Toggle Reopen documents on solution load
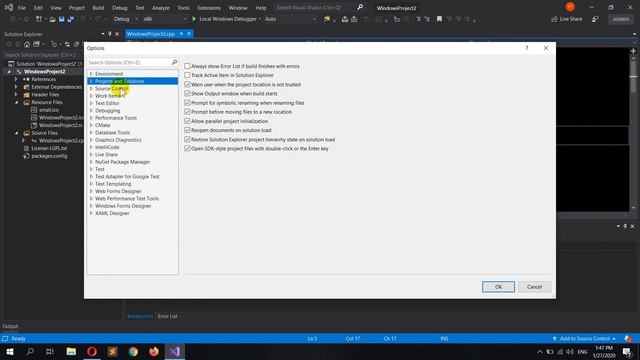 pos(187,130)
